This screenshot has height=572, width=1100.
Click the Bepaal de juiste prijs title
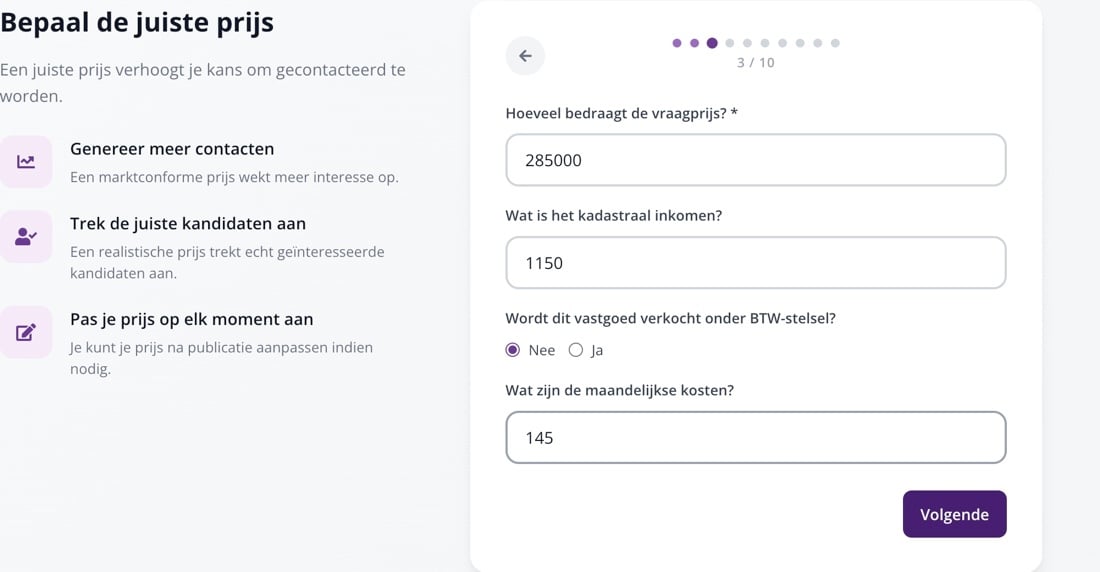tap(137, 22)
